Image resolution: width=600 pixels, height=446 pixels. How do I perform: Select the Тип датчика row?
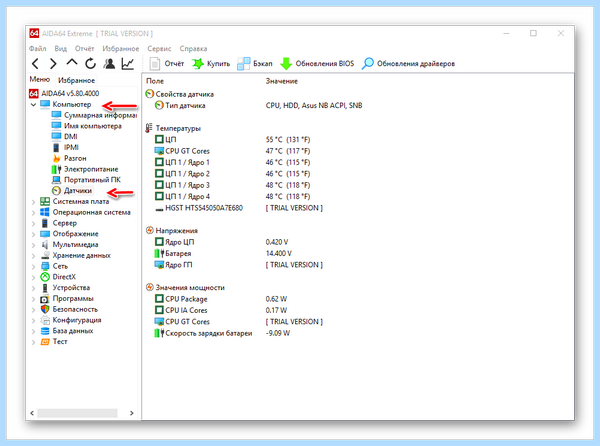coord(258,105)
